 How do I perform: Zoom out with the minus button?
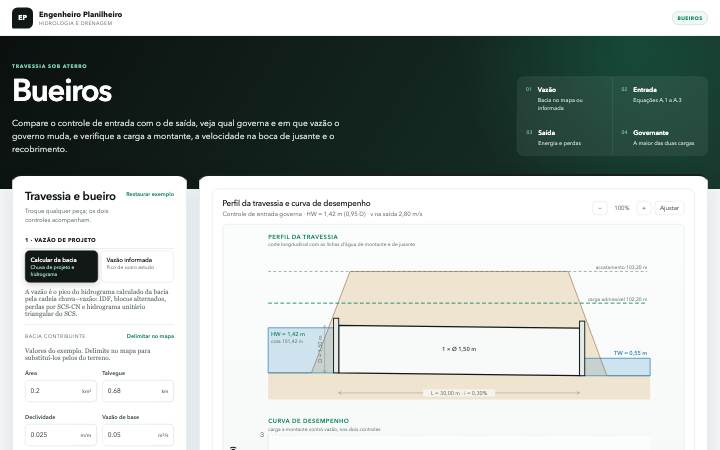[x=600, y=208]
